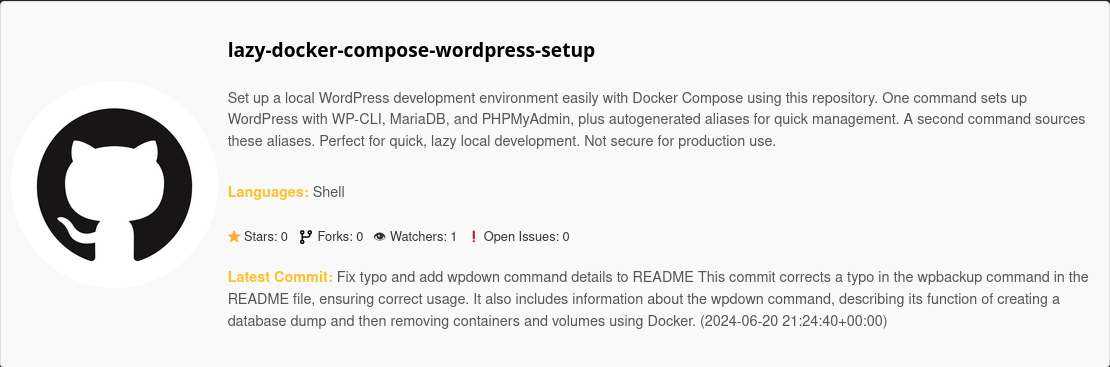Select the 'Stars: 0' count text
The height and width of the screenshot is (367, 1110).
[265, 237]
